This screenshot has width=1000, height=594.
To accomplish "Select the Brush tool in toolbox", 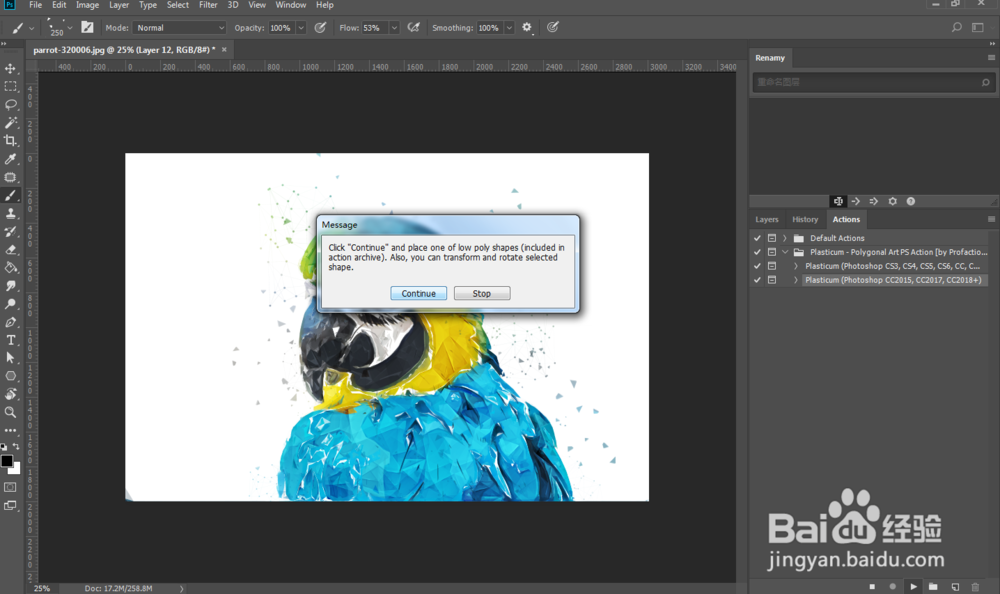I will pyautogui.click(x=10, y=195).
